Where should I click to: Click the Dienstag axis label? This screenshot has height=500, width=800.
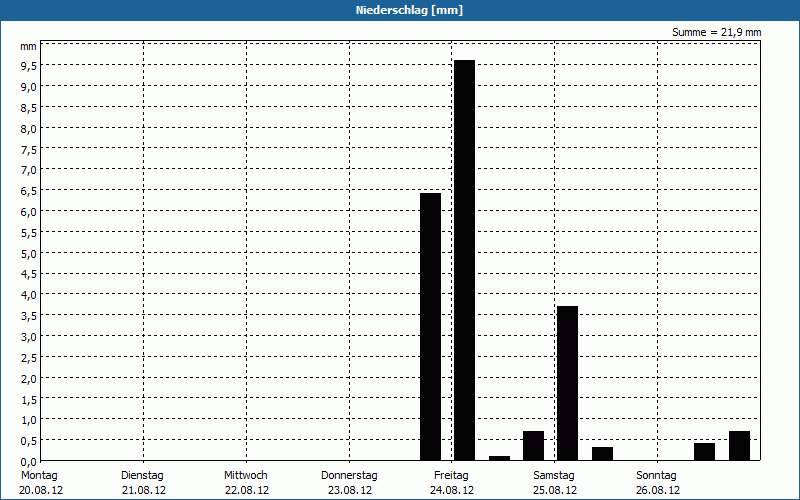(x=142, y=475)
